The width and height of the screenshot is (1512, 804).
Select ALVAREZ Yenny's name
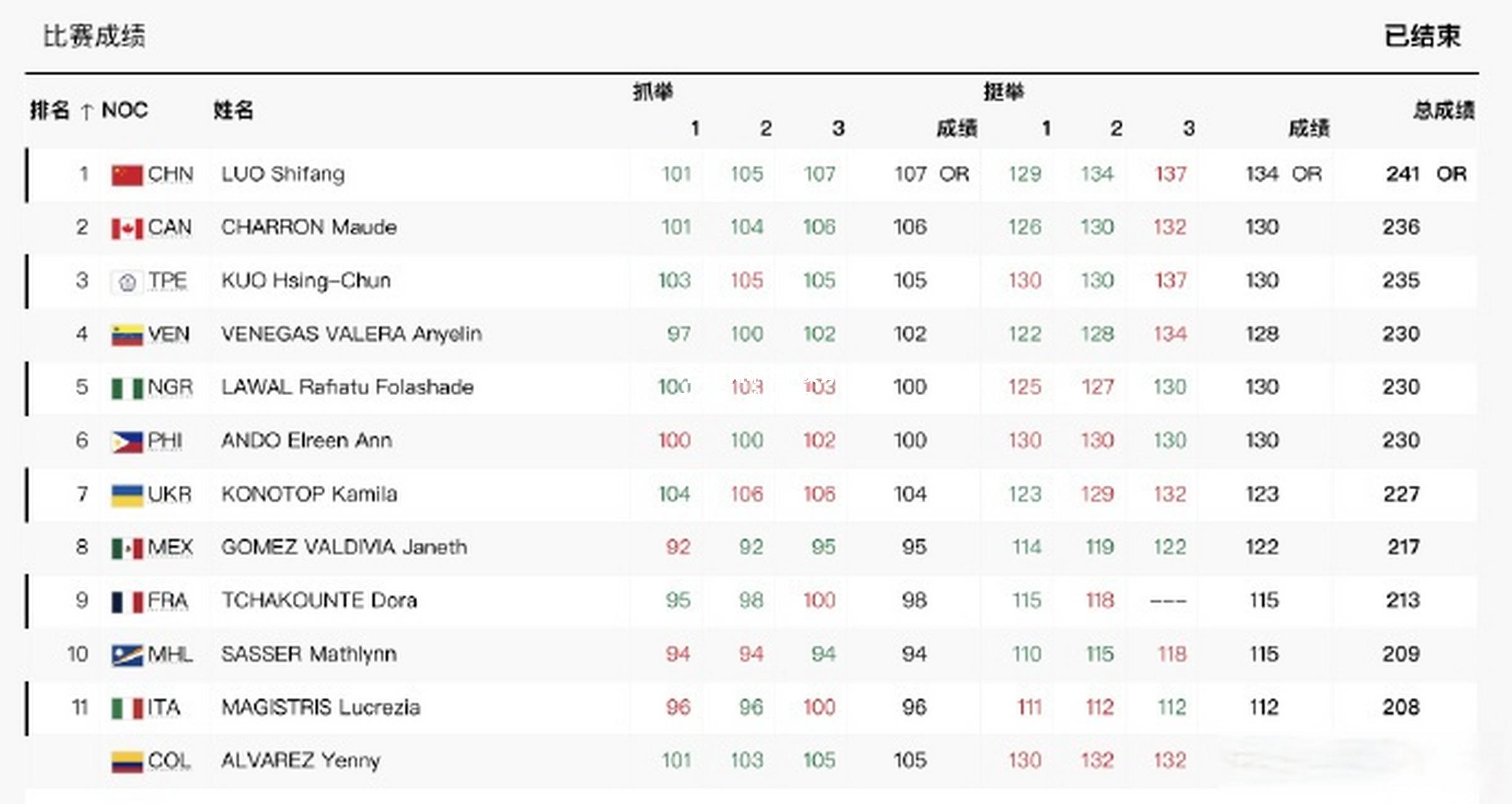coord(300,761)
